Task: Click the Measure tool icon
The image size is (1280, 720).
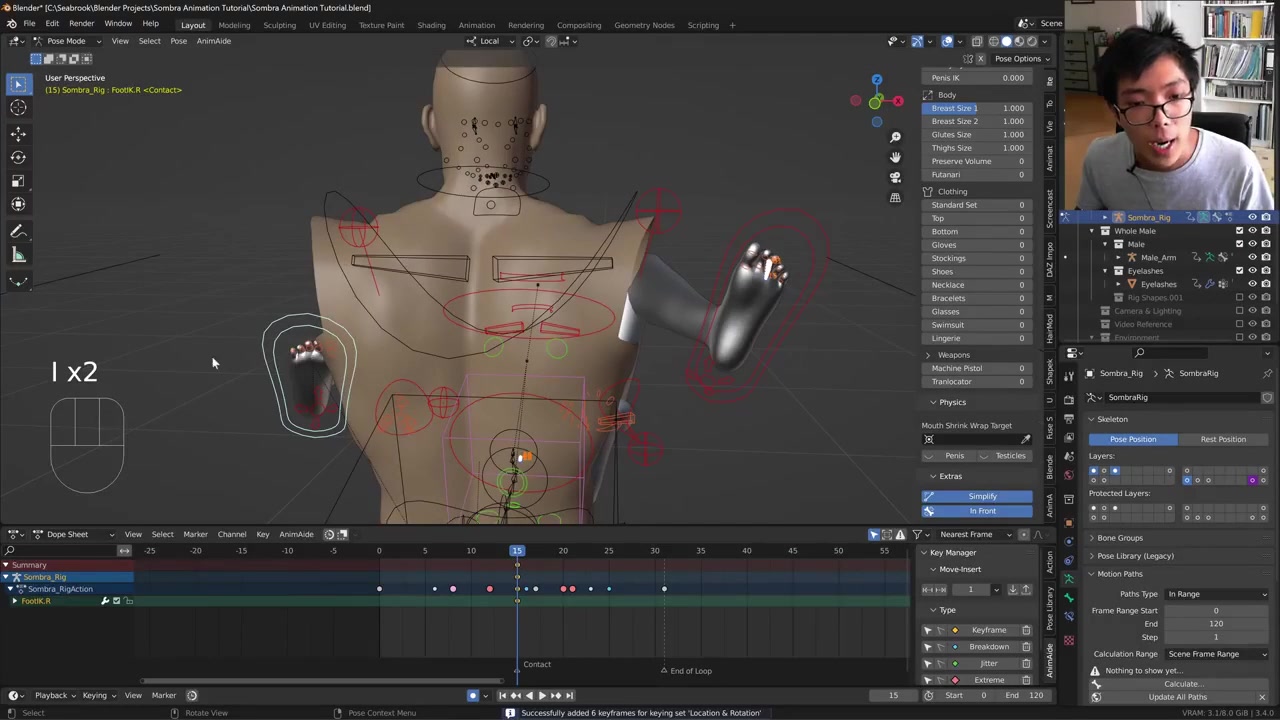Action: tap(18, 256)
